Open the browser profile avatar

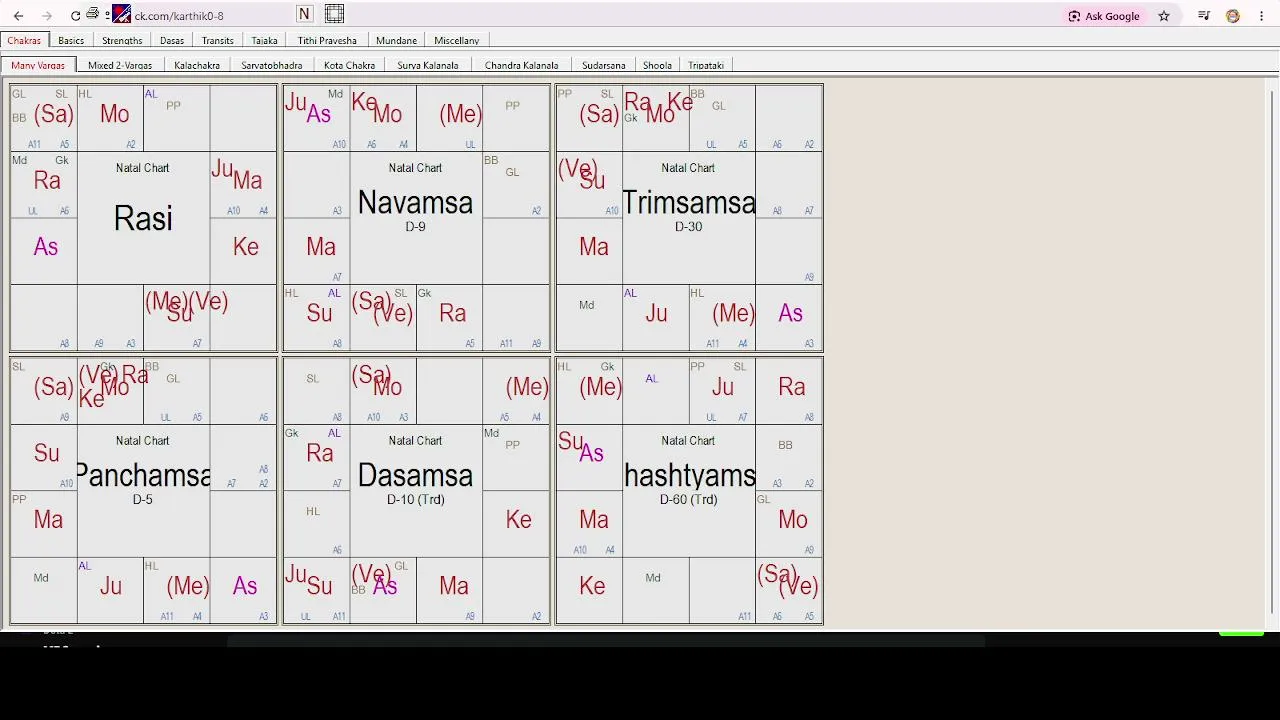1233,16
